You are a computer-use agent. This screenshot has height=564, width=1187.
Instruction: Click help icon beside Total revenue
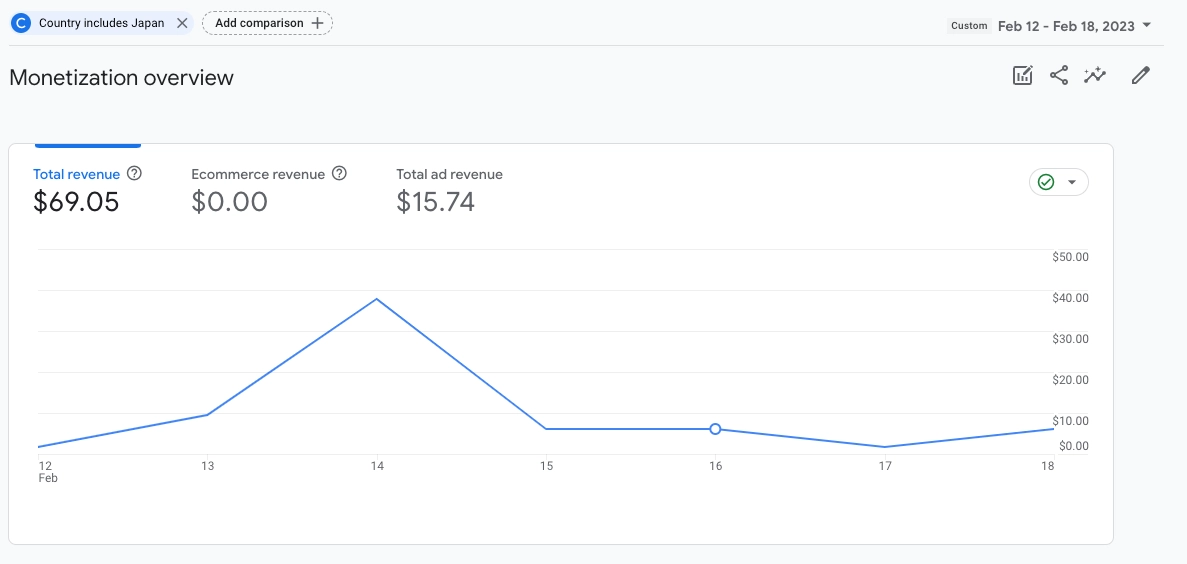(x=135, y=174)
